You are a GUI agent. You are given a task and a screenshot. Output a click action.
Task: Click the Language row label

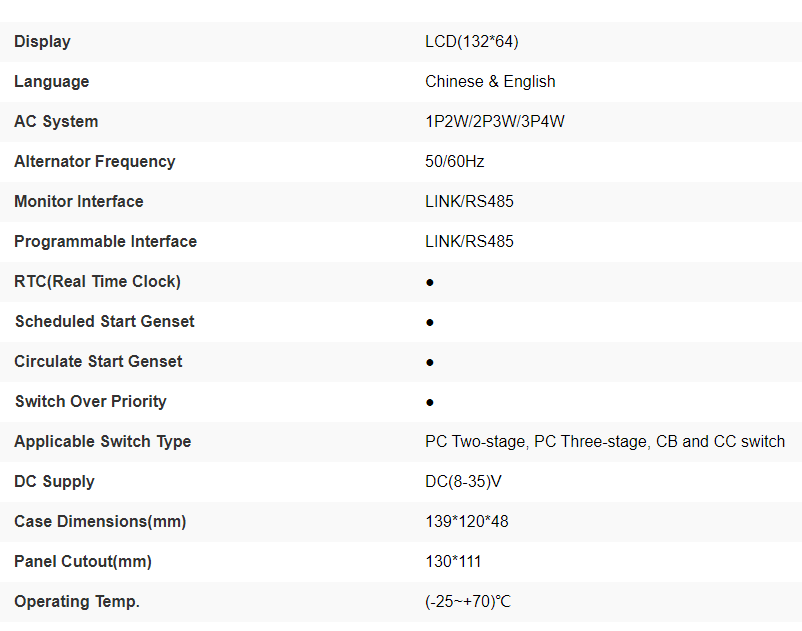pyautogui.click(x=51, y=82)
